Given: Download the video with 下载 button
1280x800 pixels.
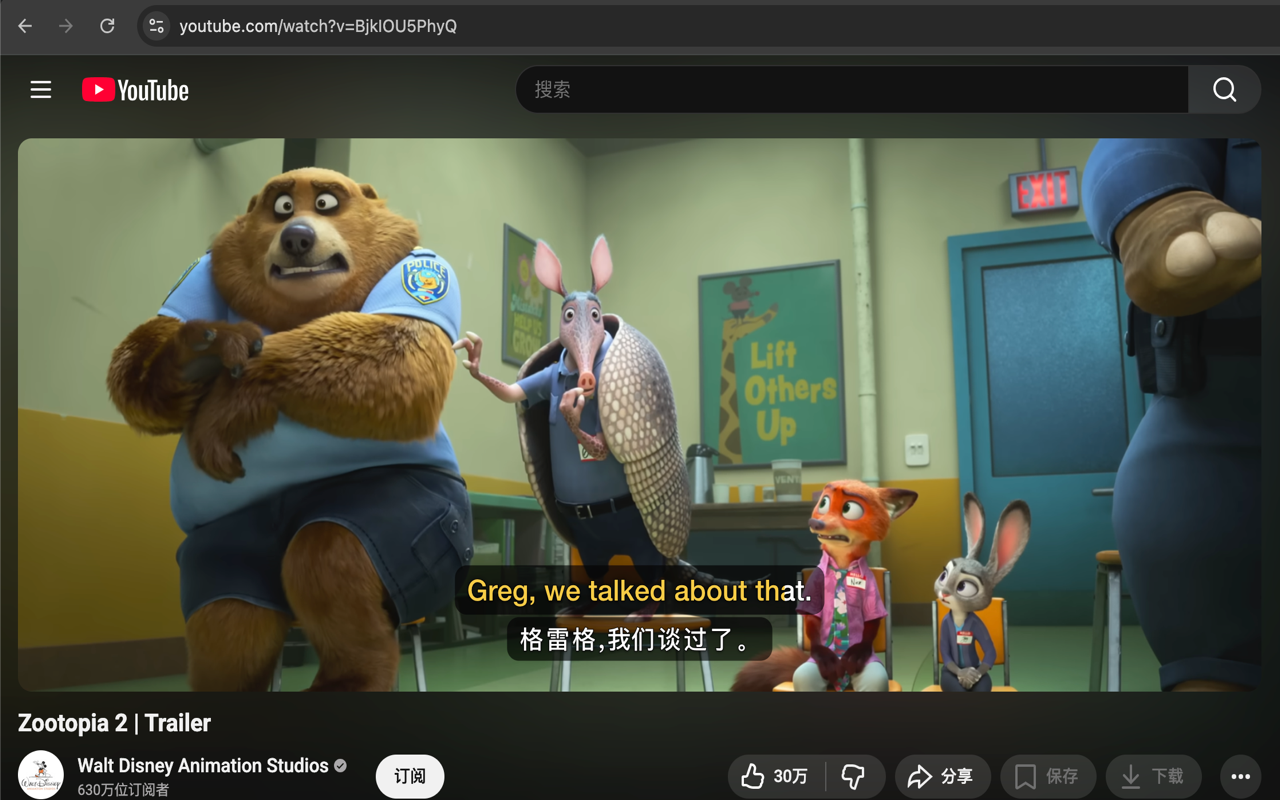Looking at the screenshot, I should click(x=1153, y=776).
